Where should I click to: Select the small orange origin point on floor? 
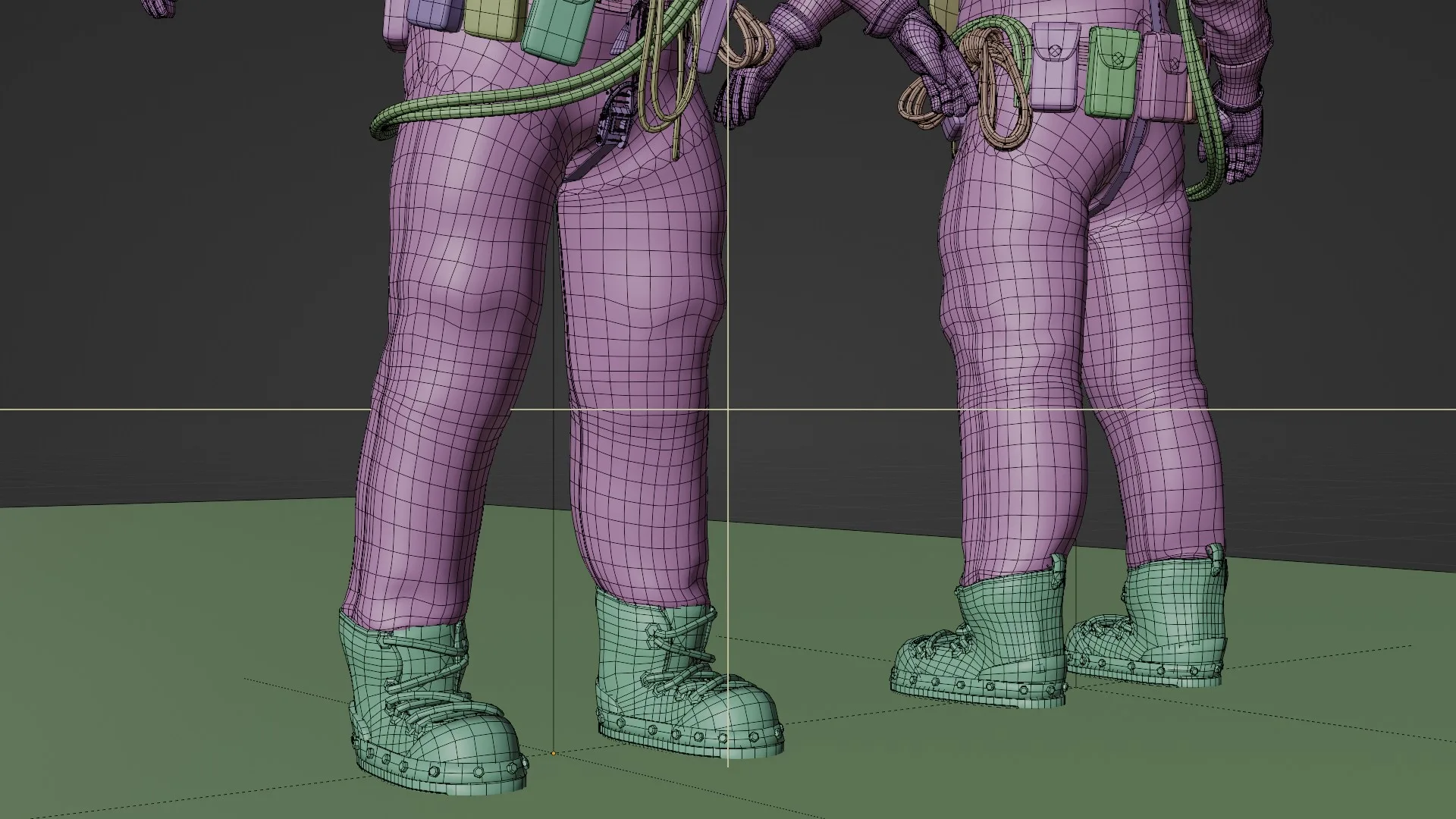[554, 754]
